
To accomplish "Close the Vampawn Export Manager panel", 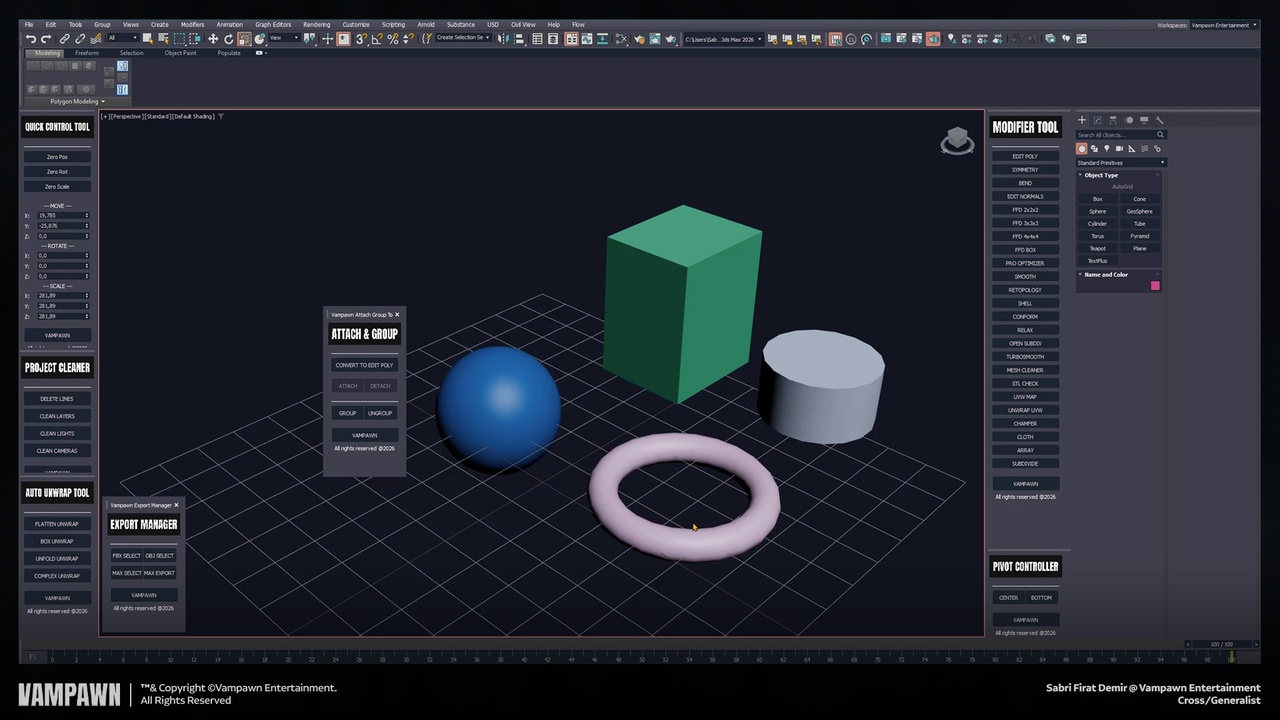I will 176,505.
